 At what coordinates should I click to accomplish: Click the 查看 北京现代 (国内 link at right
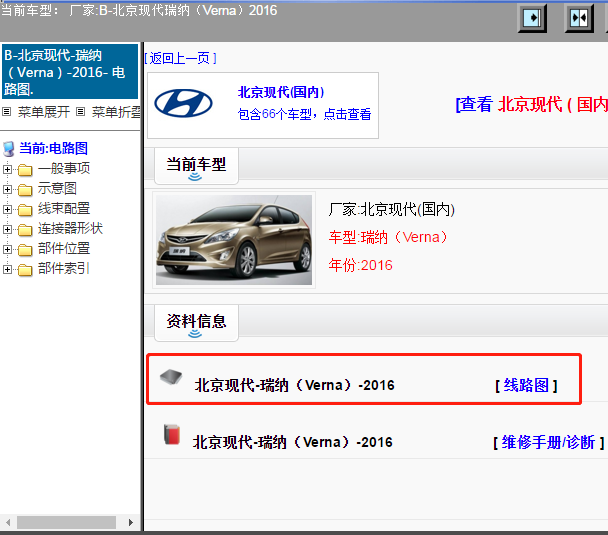point(532,105)
